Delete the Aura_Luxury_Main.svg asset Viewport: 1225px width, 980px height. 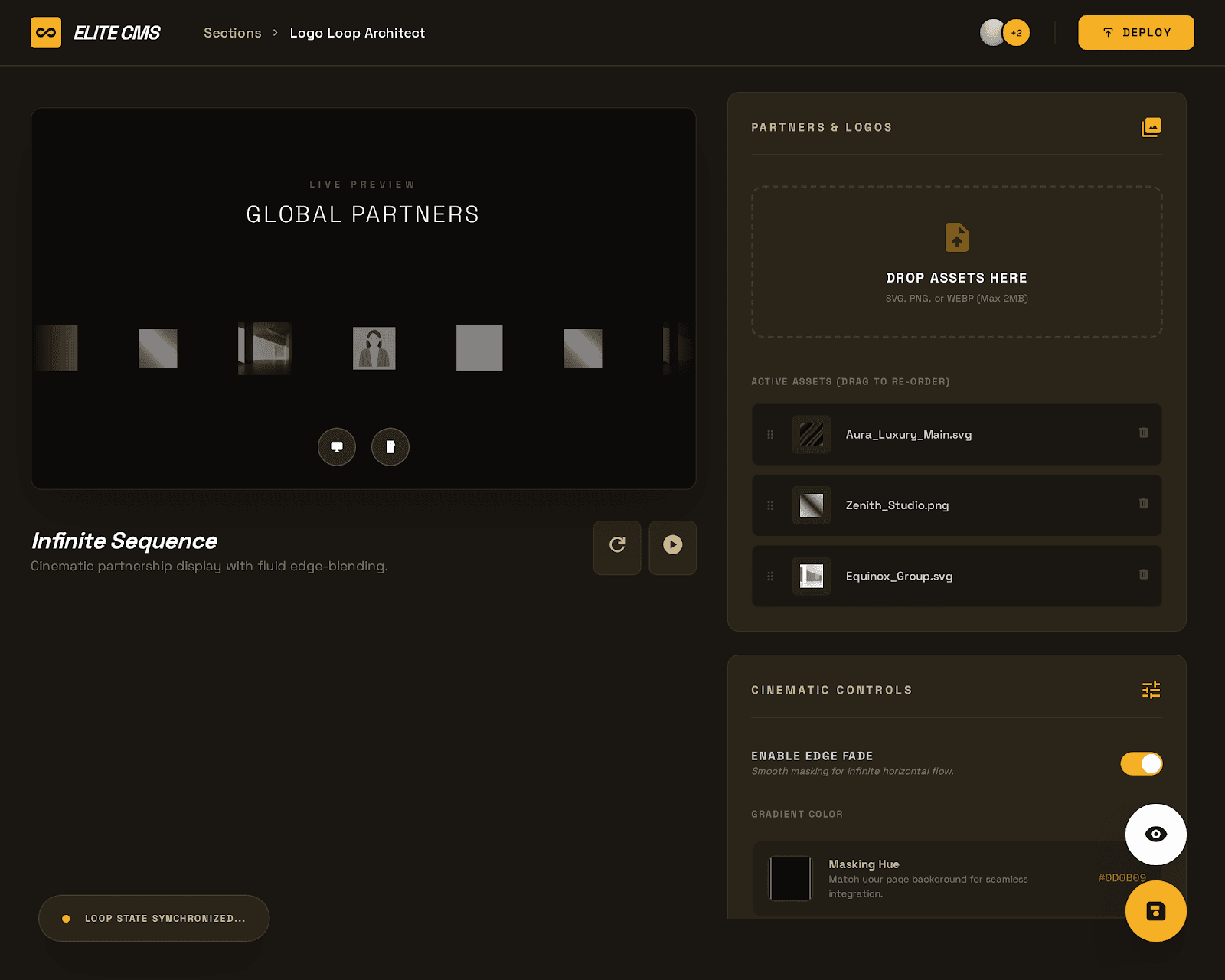(x=1143, y=433)
